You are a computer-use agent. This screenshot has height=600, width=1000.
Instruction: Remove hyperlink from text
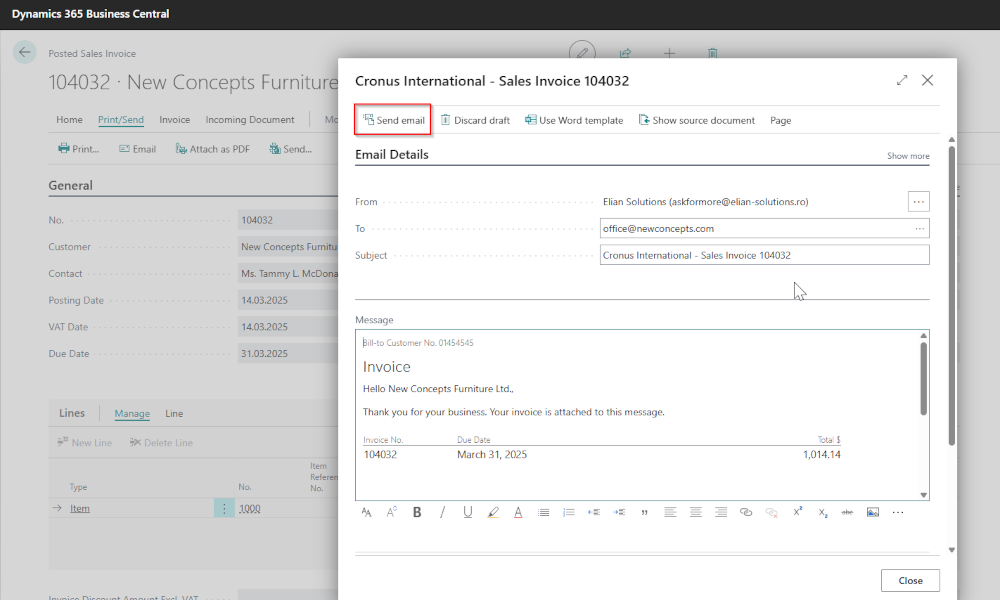click(x=771, y=512)
